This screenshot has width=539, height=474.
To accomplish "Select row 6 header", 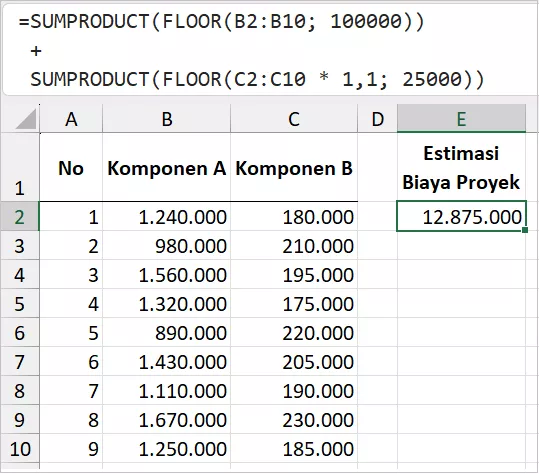I will (x=20, y=332).
